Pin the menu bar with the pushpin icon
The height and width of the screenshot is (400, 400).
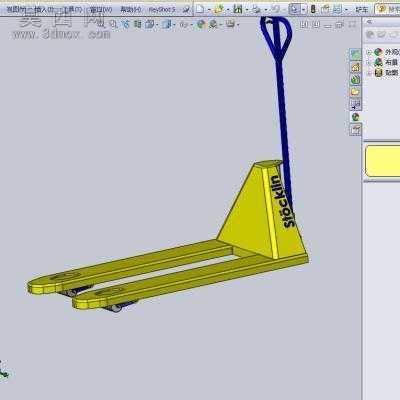point(187,10)
